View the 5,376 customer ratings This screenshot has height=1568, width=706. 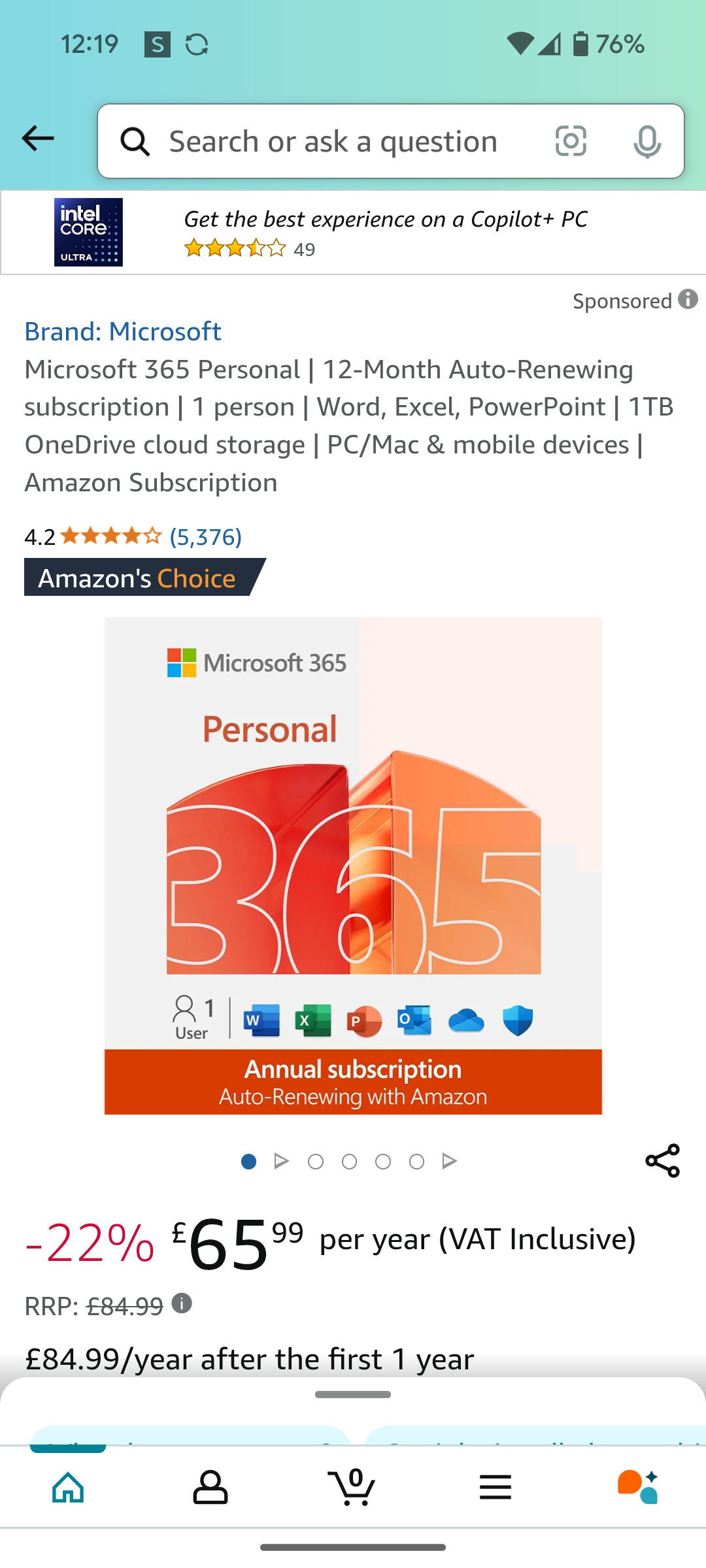[x=205, y=537]
